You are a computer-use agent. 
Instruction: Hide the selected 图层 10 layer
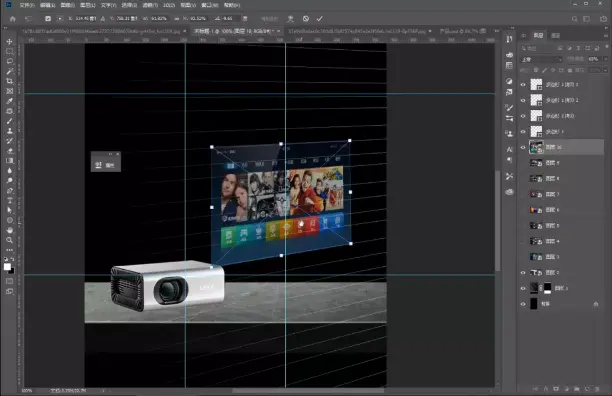523,147
